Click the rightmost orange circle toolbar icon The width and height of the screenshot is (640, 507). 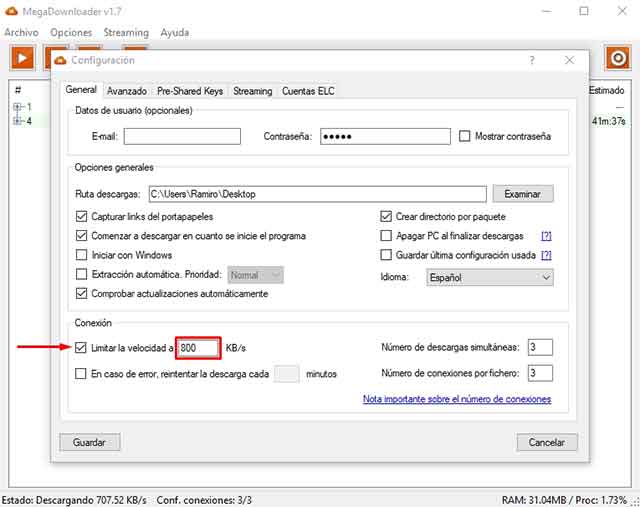click(x=618, y=57)
